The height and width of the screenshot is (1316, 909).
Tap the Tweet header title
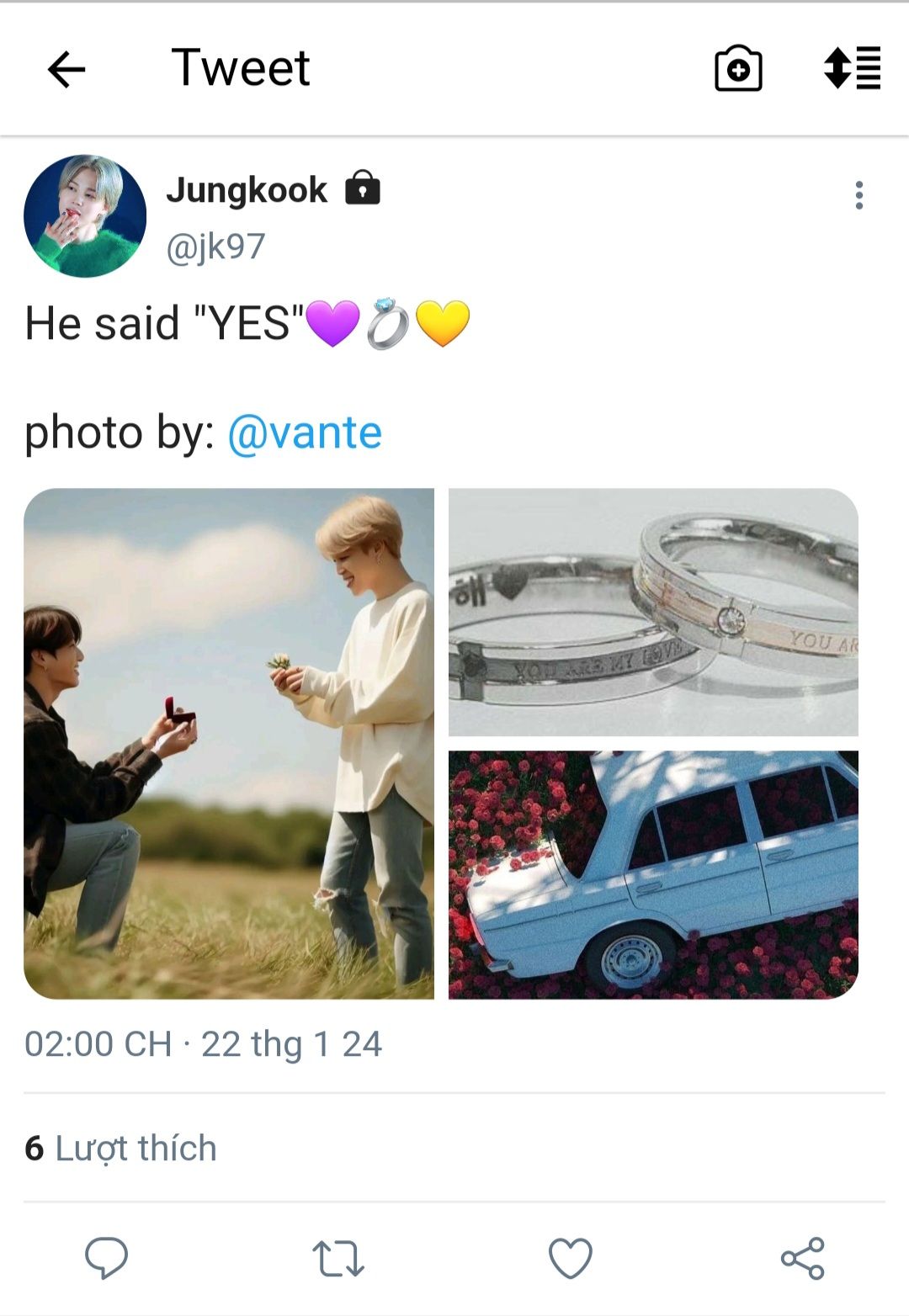tap(241, 68)
